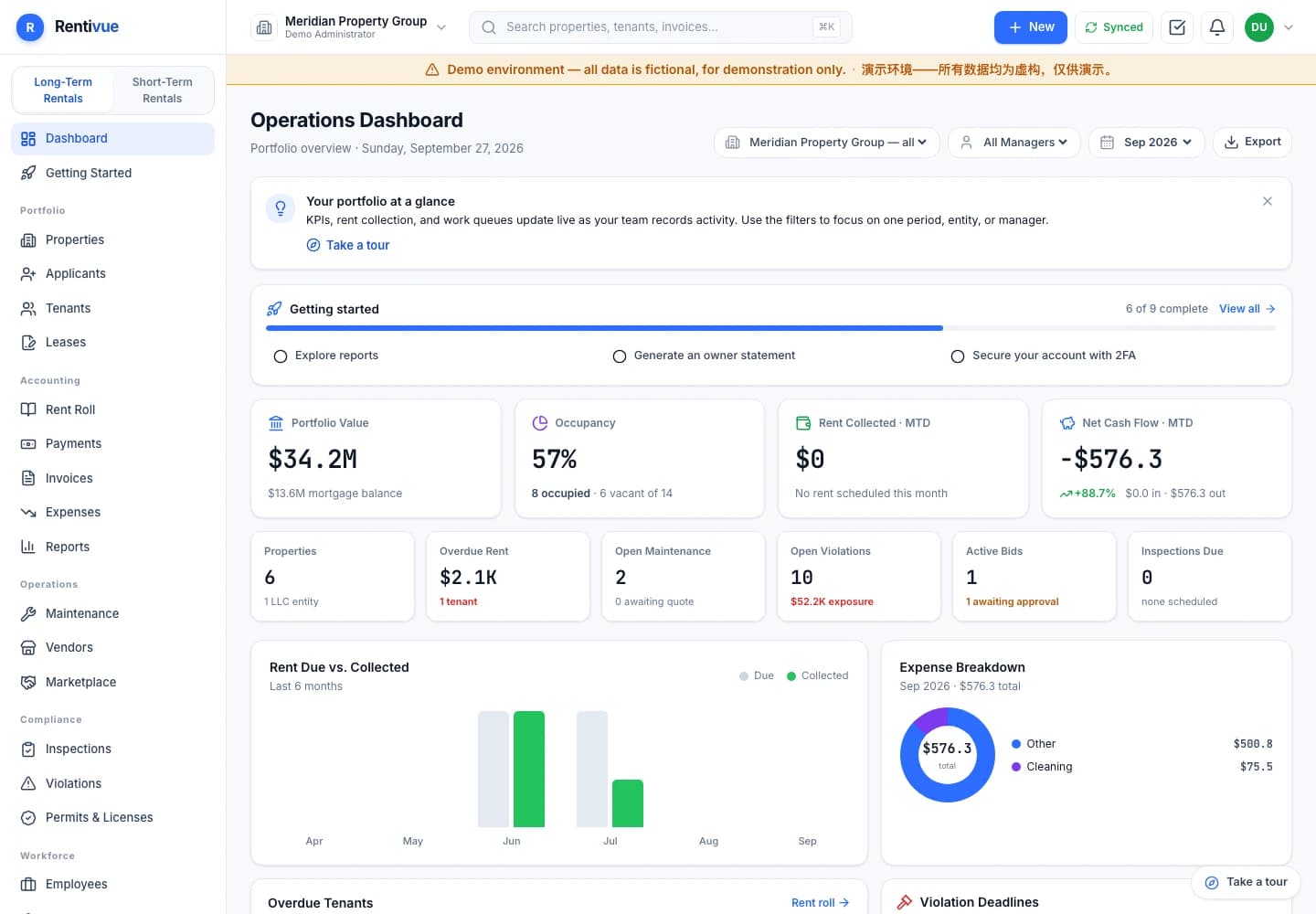The width and height of the screenshot is (1316, 914).
Task: Click the DU user avatar
Action: coord(1259,27)
